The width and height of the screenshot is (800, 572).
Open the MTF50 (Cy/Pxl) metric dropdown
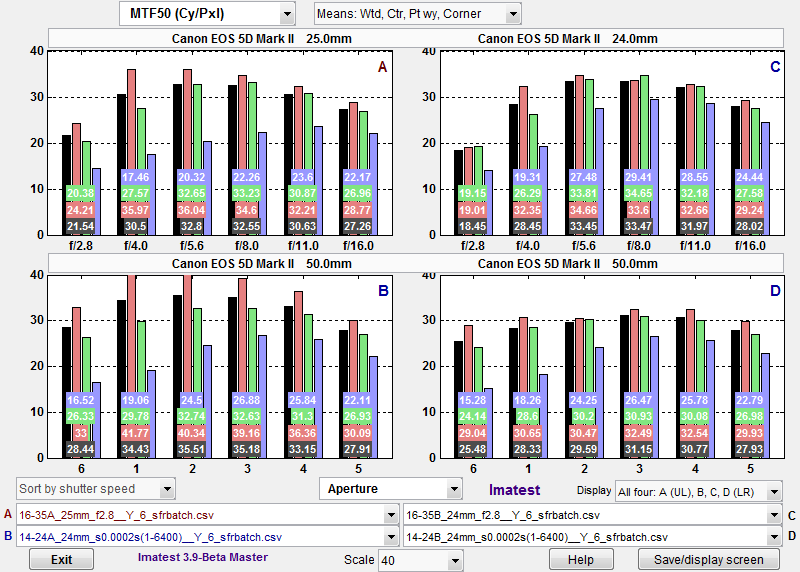coord(207,14)
